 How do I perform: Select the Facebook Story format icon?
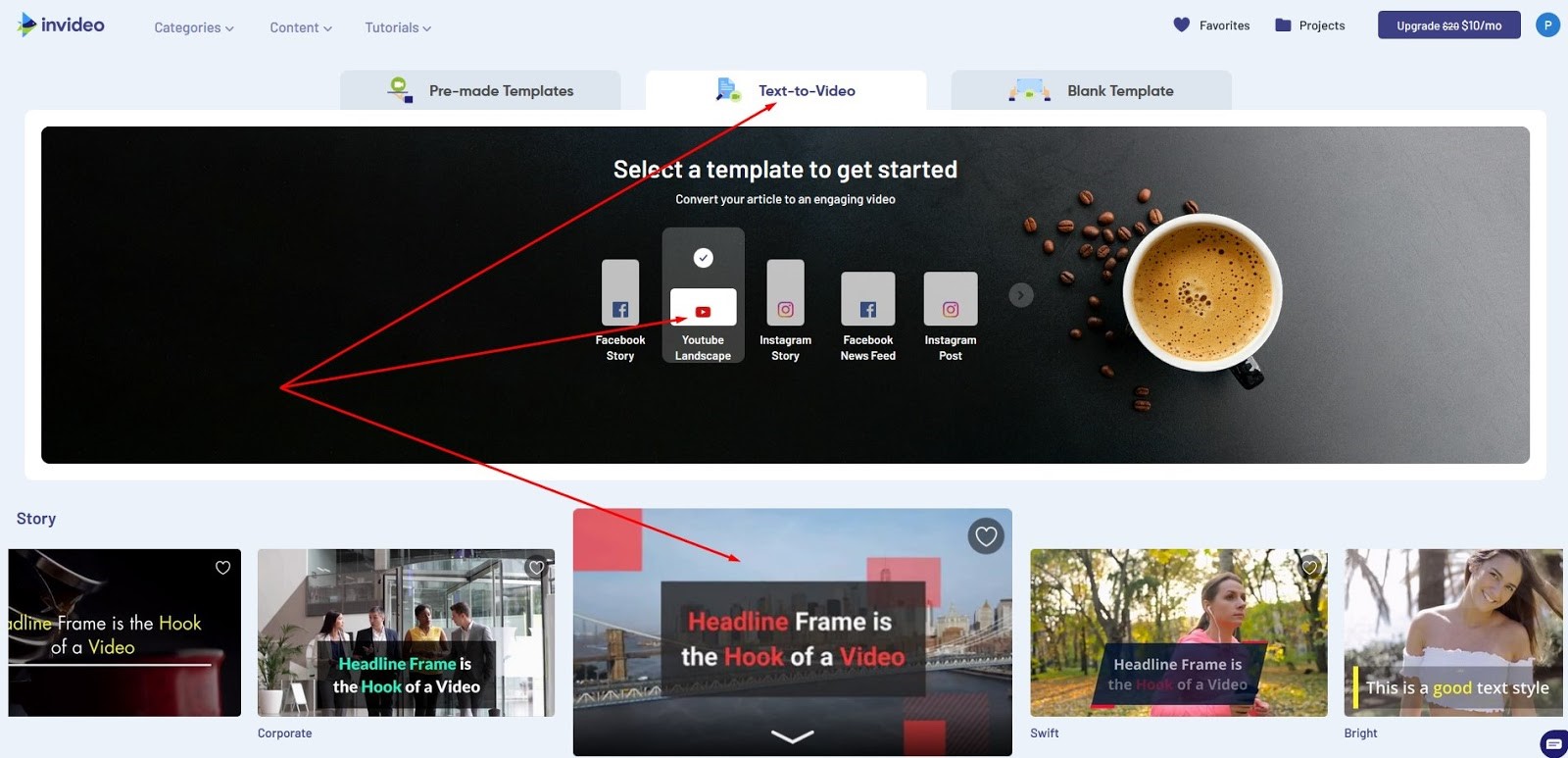click(619, 293)
